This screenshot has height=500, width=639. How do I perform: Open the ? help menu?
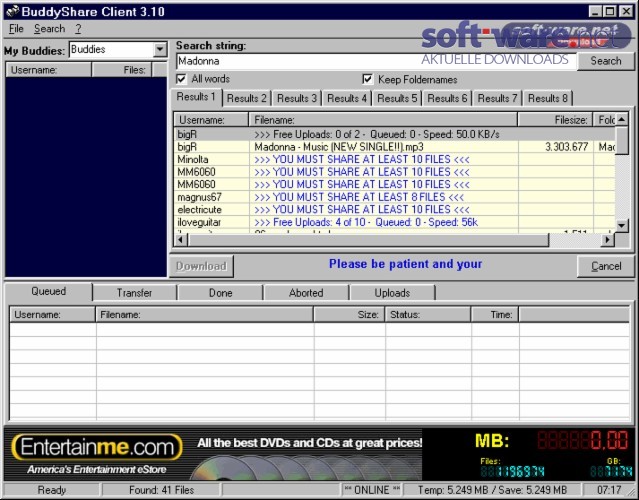(x=78, y=29)
